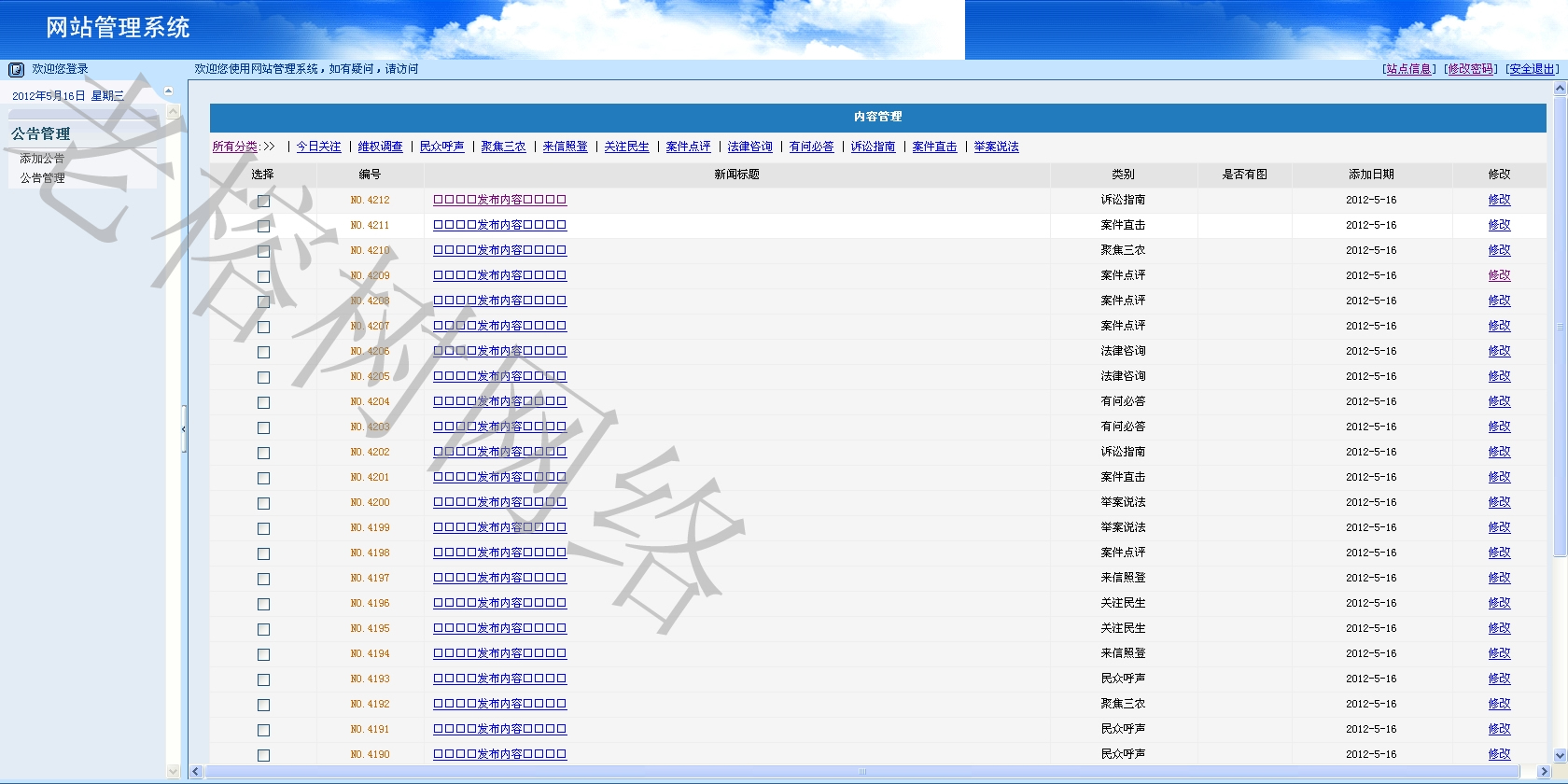
Task: Click the main vertical scrollbar up arrow
Action: 1560,89
